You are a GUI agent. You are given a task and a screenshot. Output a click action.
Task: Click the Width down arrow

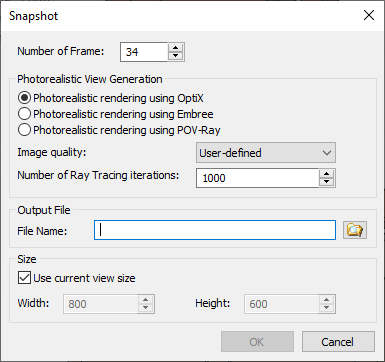click(146, 308)
